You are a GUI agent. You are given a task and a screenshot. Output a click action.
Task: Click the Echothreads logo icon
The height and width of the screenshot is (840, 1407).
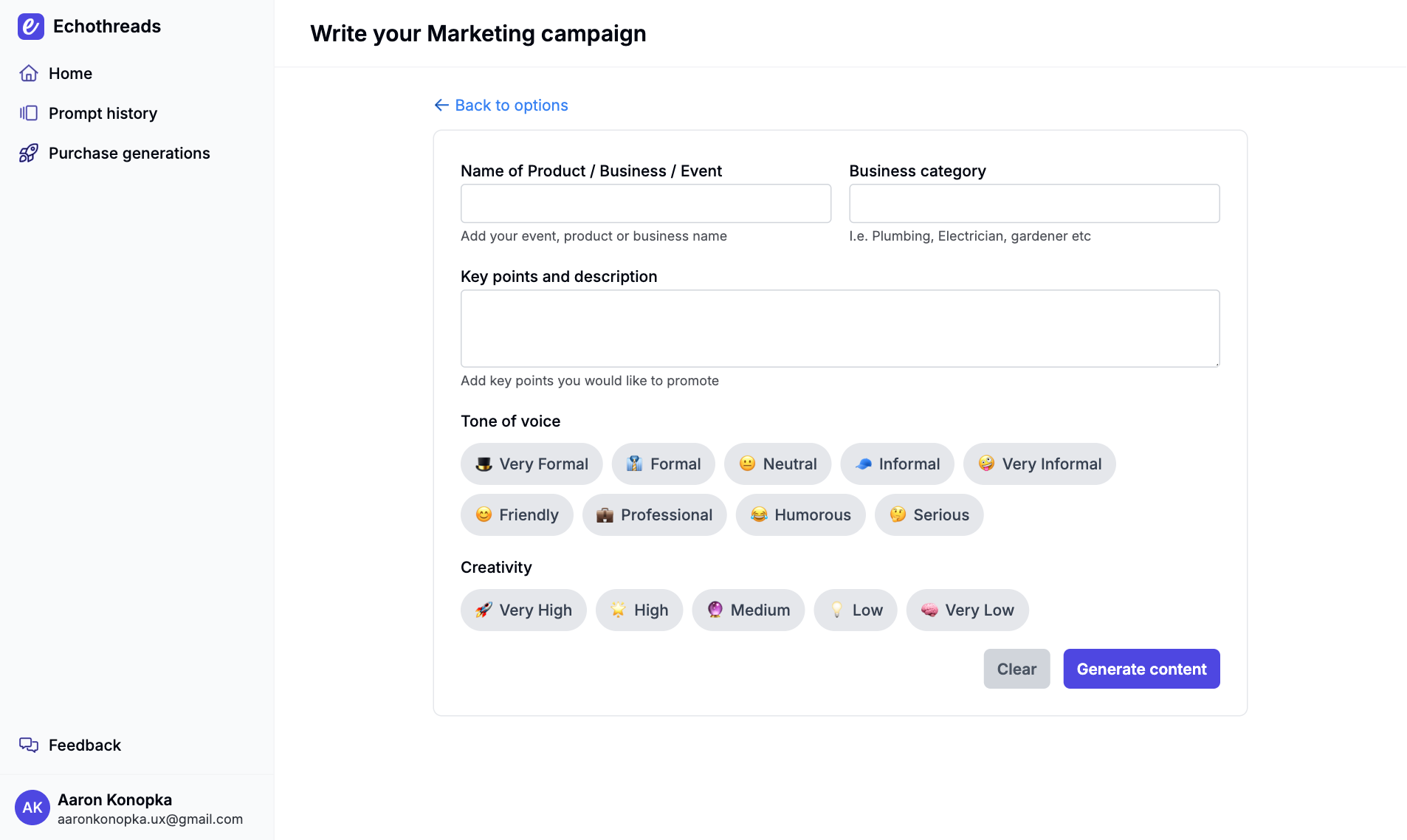31,27
